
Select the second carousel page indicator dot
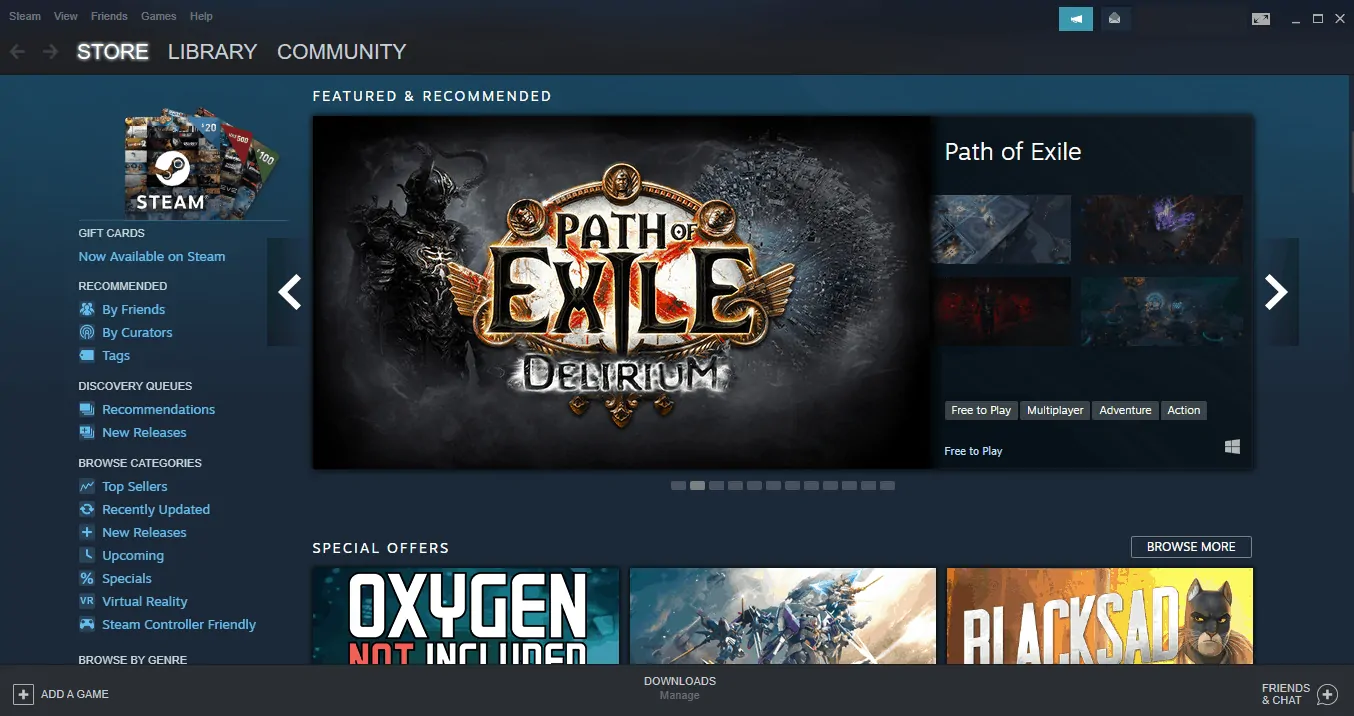pyautogui.click(x=697, y=485)
